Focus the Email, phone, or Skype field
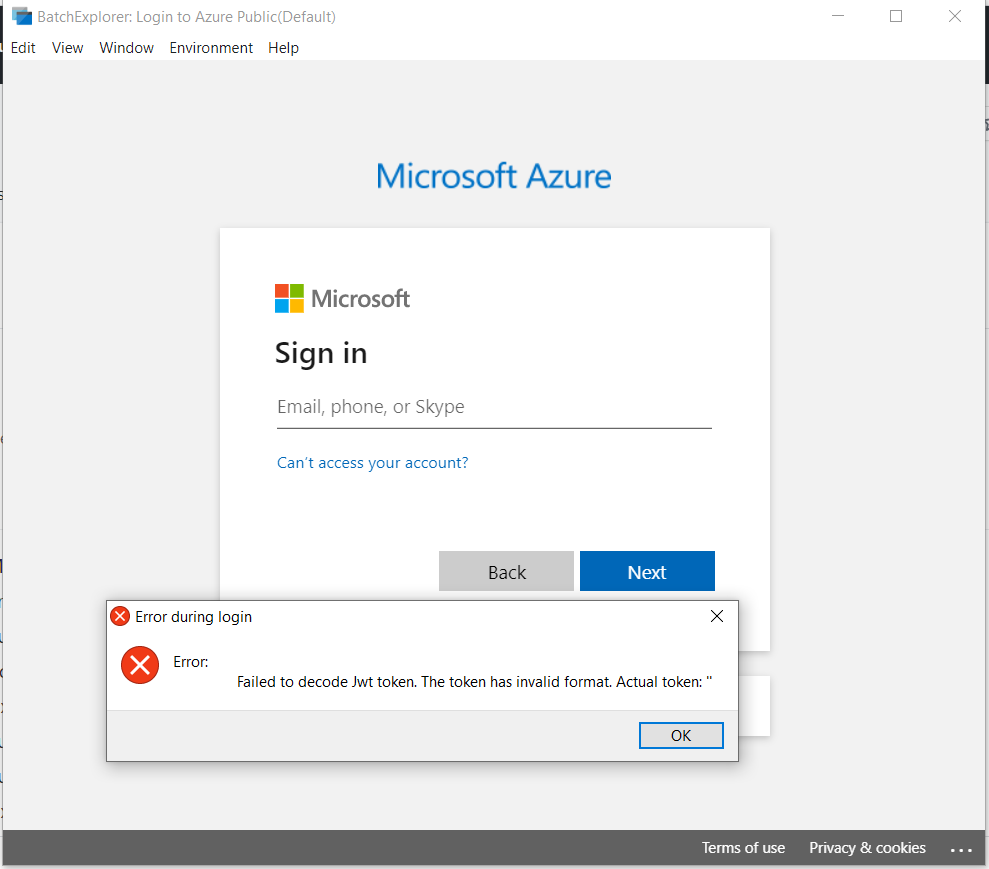This screenshot has width=989, height=869. pyautogui.click(x=494, y=407)
